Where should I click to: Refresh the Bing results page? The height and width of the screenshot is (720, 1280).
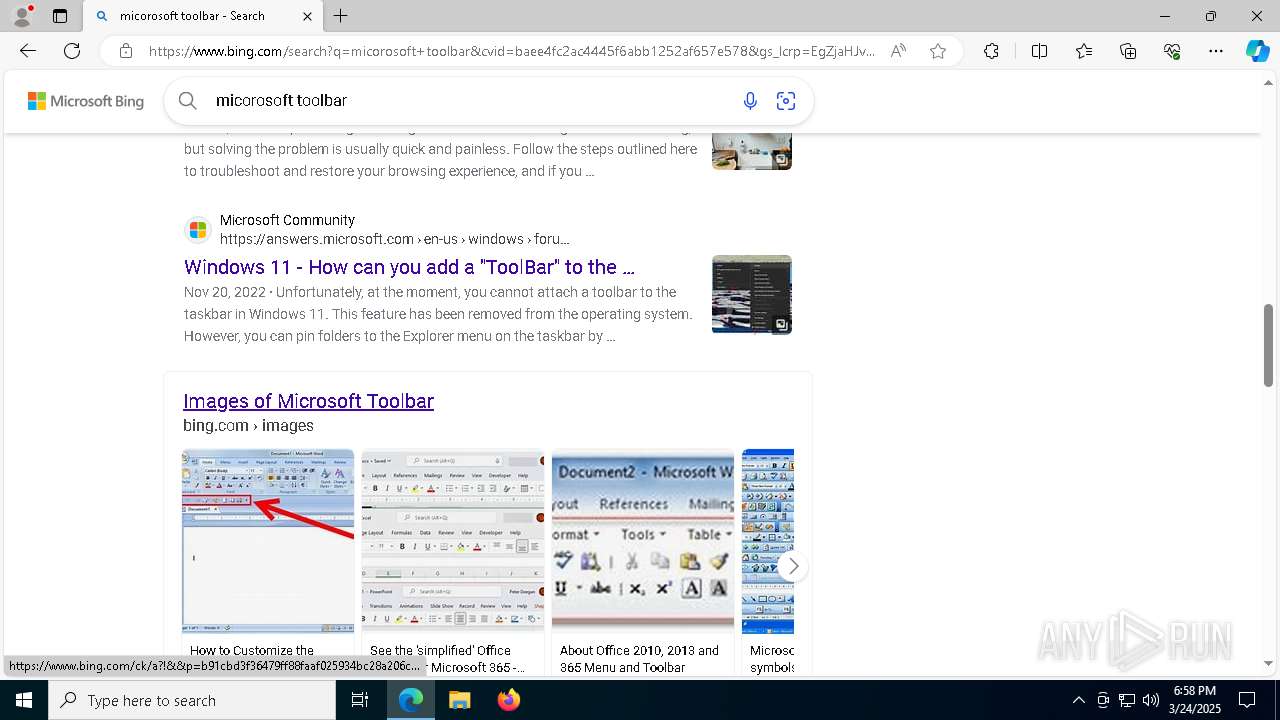72,51
